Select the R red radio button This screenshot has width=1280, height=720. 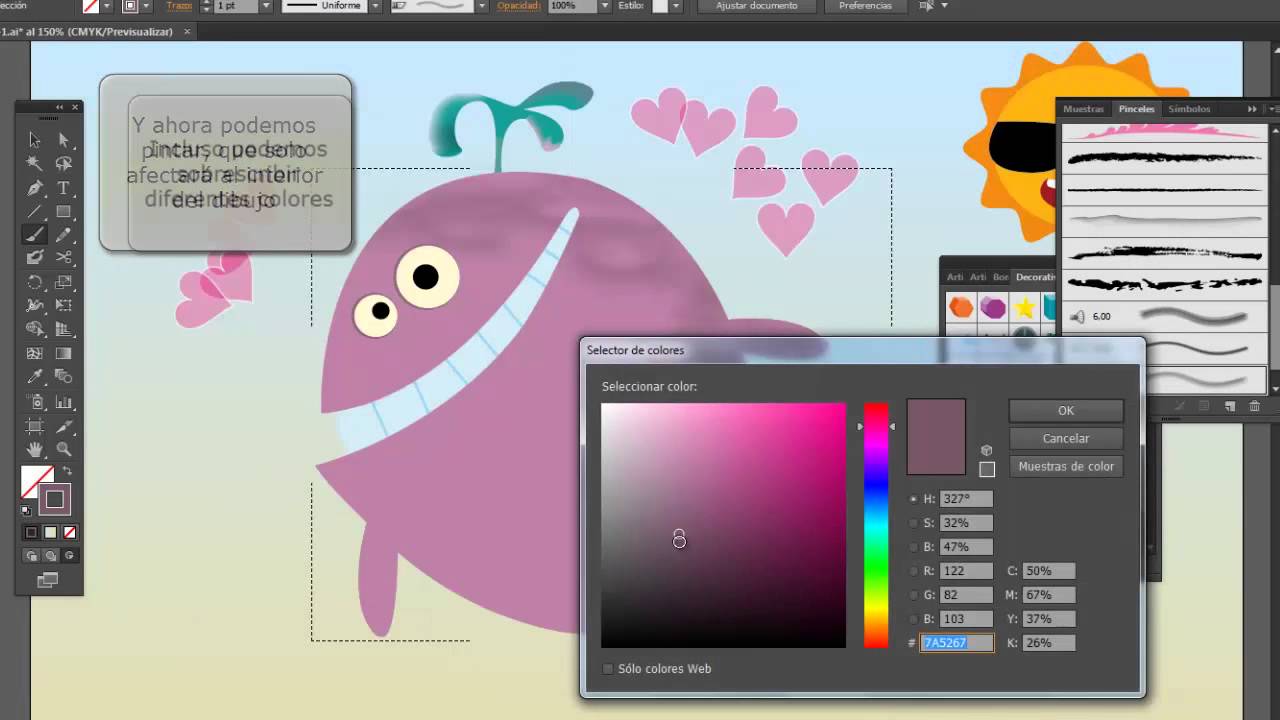point(913,571)
